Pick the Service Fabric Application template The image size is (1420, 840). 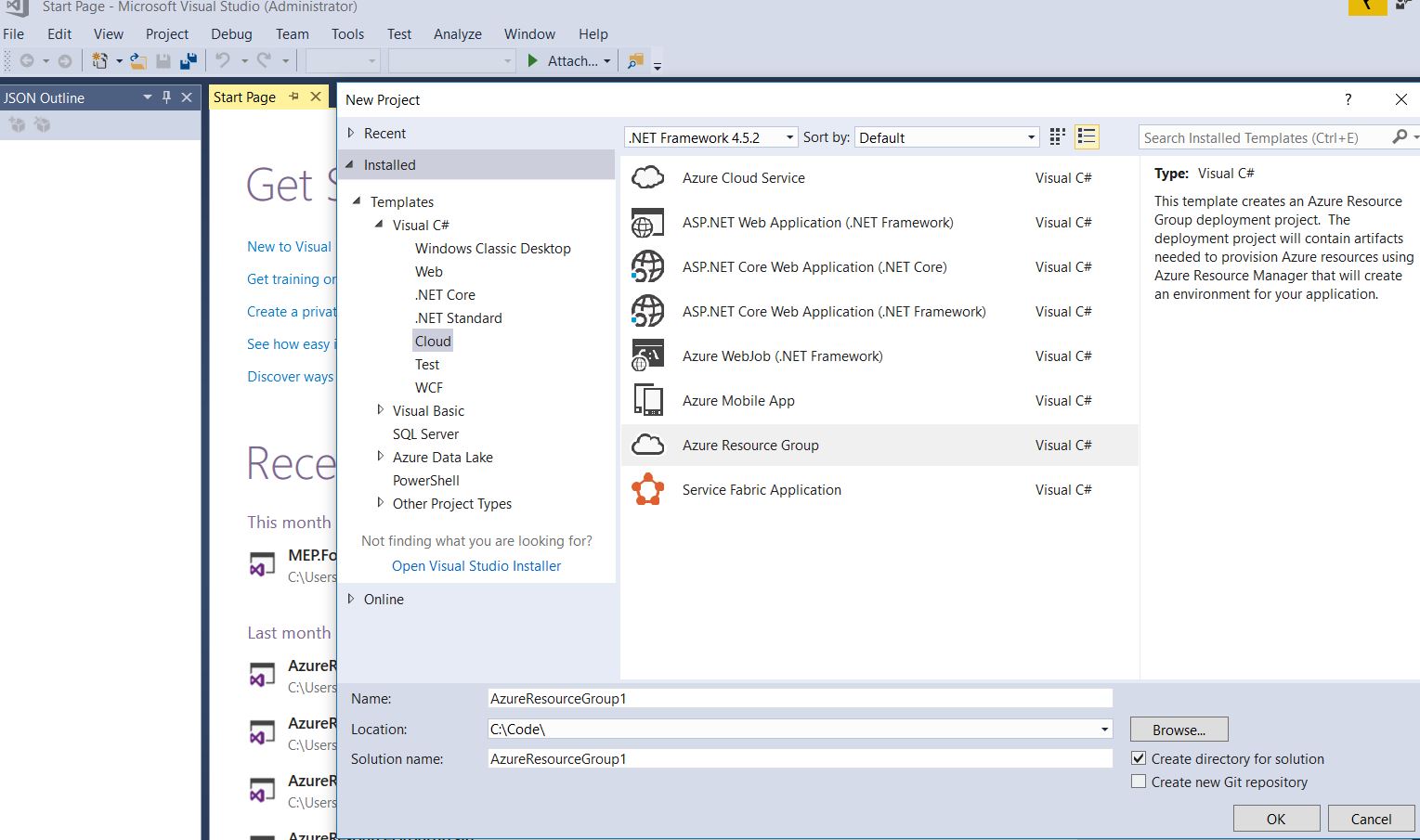[879, 490]
